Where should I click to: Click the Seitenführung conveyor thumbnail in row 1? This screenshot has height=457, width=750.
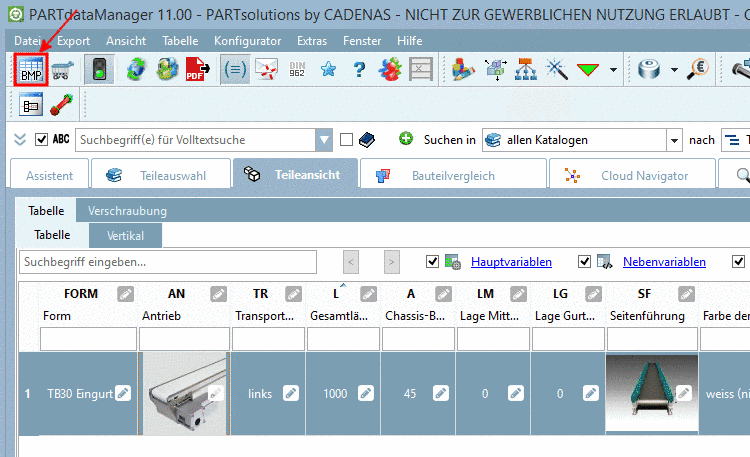652,393
